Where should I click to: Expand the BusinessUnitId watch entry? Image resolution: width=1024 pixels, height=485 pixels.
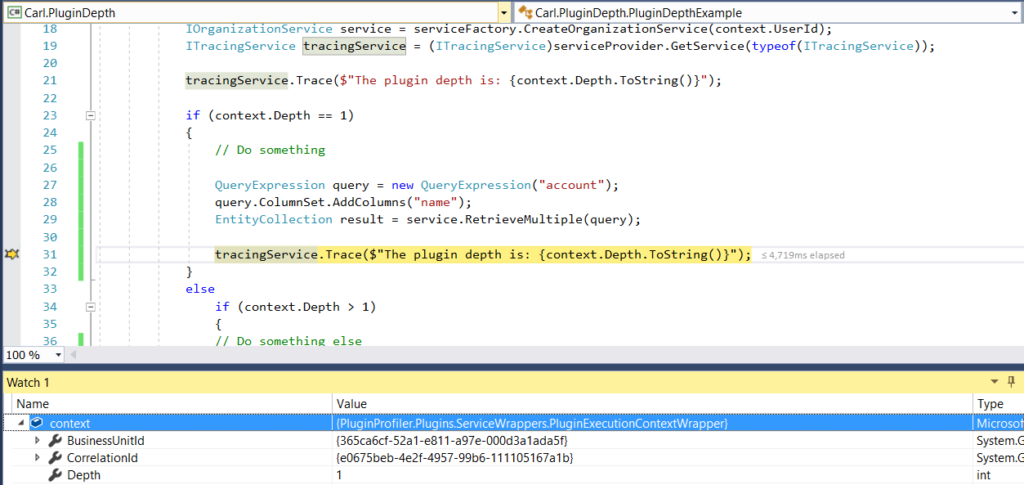(x=37, y=441)
